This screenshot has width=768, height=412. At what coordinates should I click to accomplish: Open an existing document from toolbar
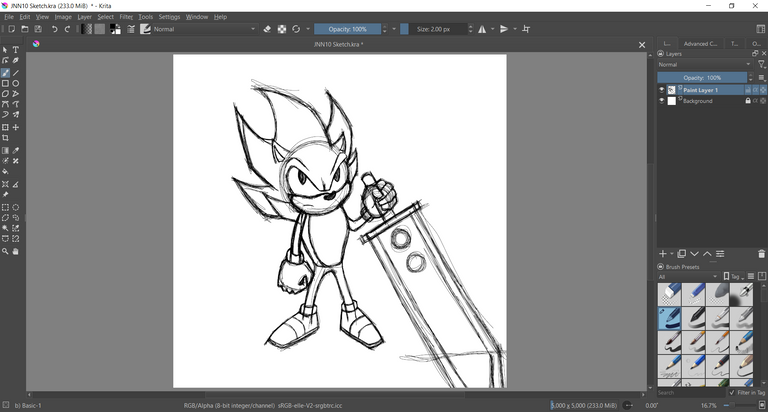click(x=25, y=29)
